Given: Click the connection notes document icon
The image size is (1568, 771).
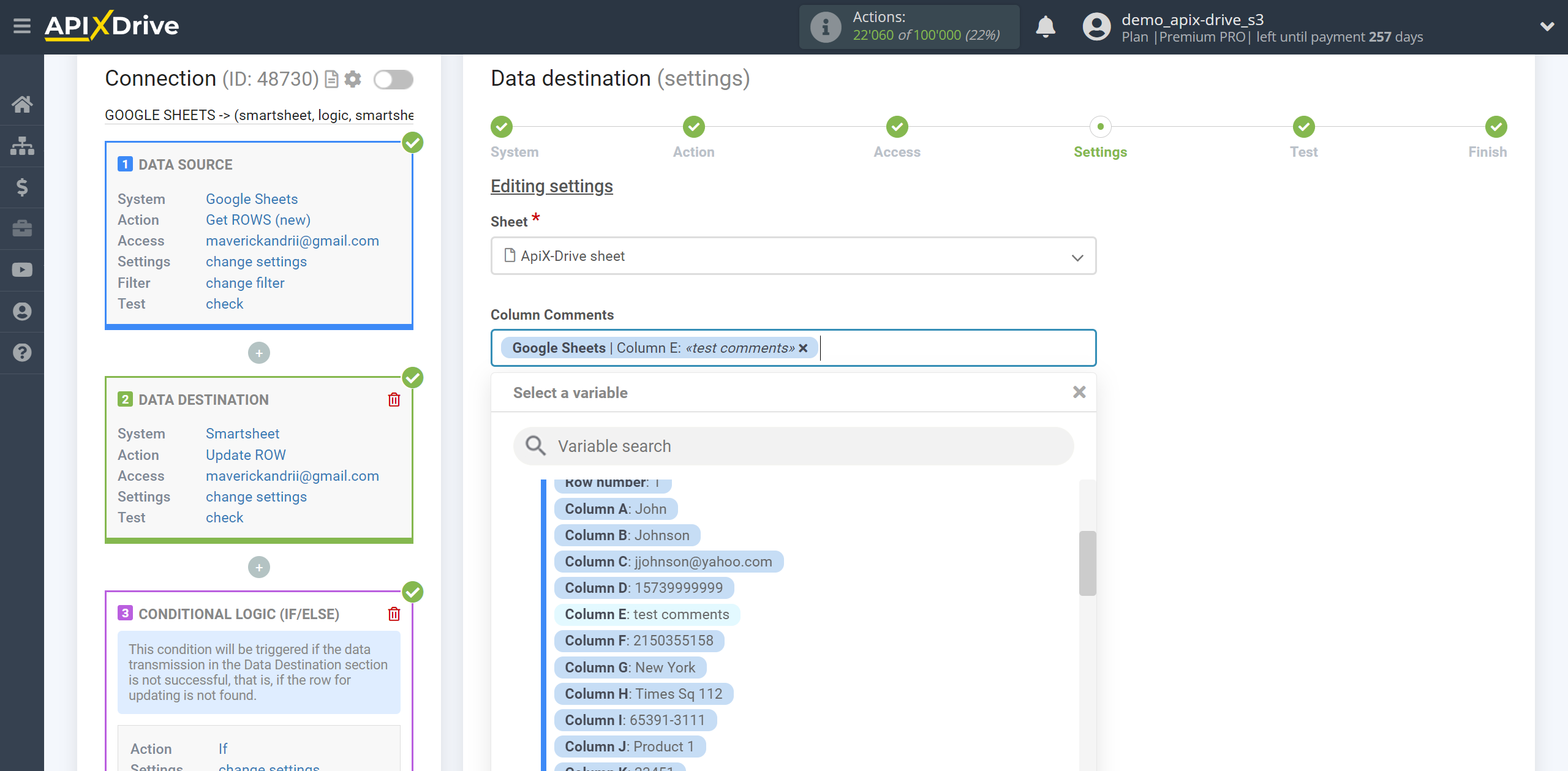Looking at the screenshot, I should (331, 79).
